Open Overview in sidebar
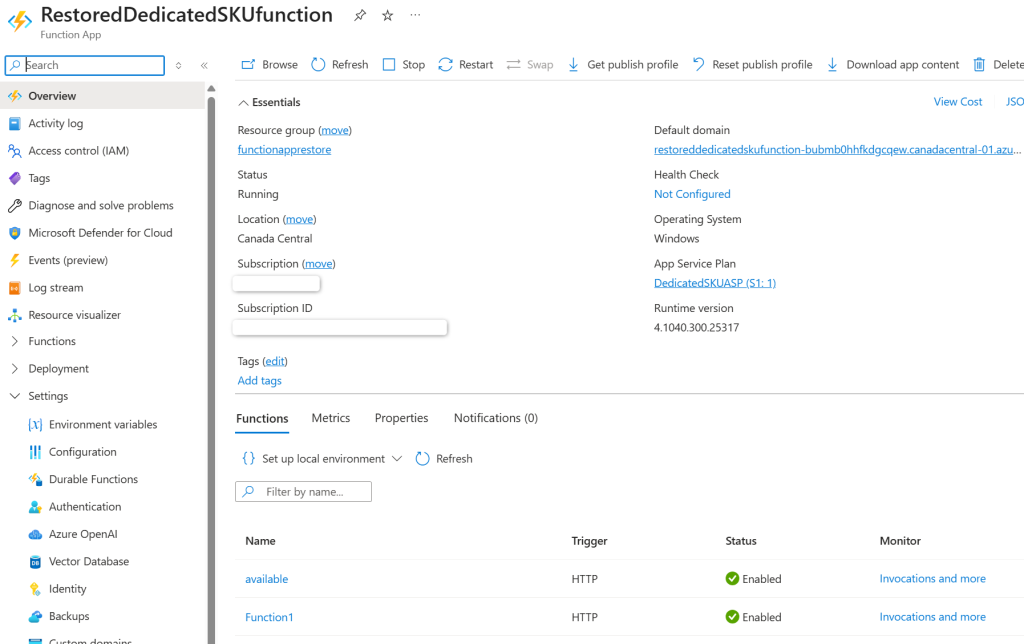The height and width of the screenshot is (644, 1024). (x=103, y=96)
